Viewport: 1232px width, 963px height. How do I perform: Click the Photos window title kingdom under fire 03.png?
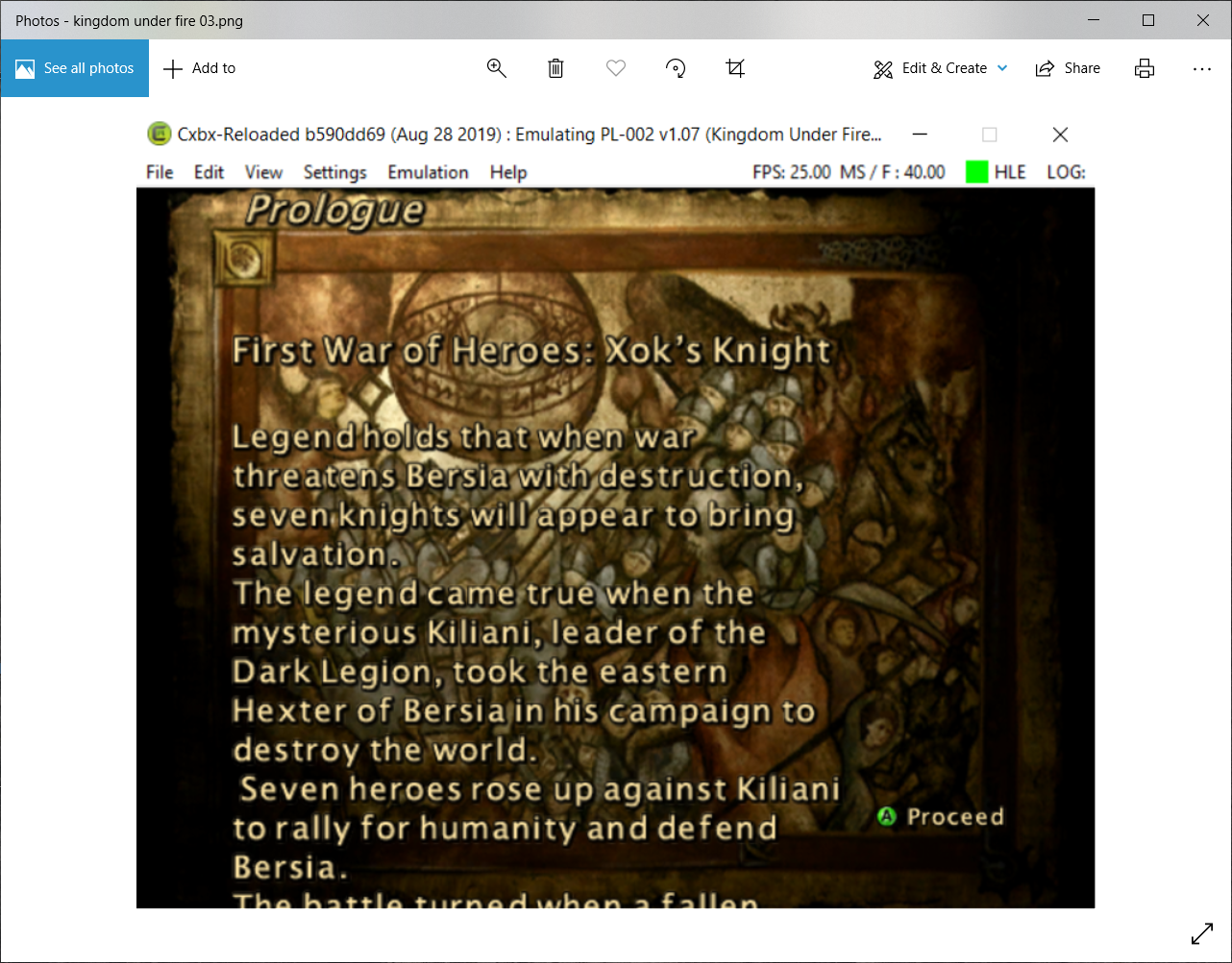coord(129,20)
